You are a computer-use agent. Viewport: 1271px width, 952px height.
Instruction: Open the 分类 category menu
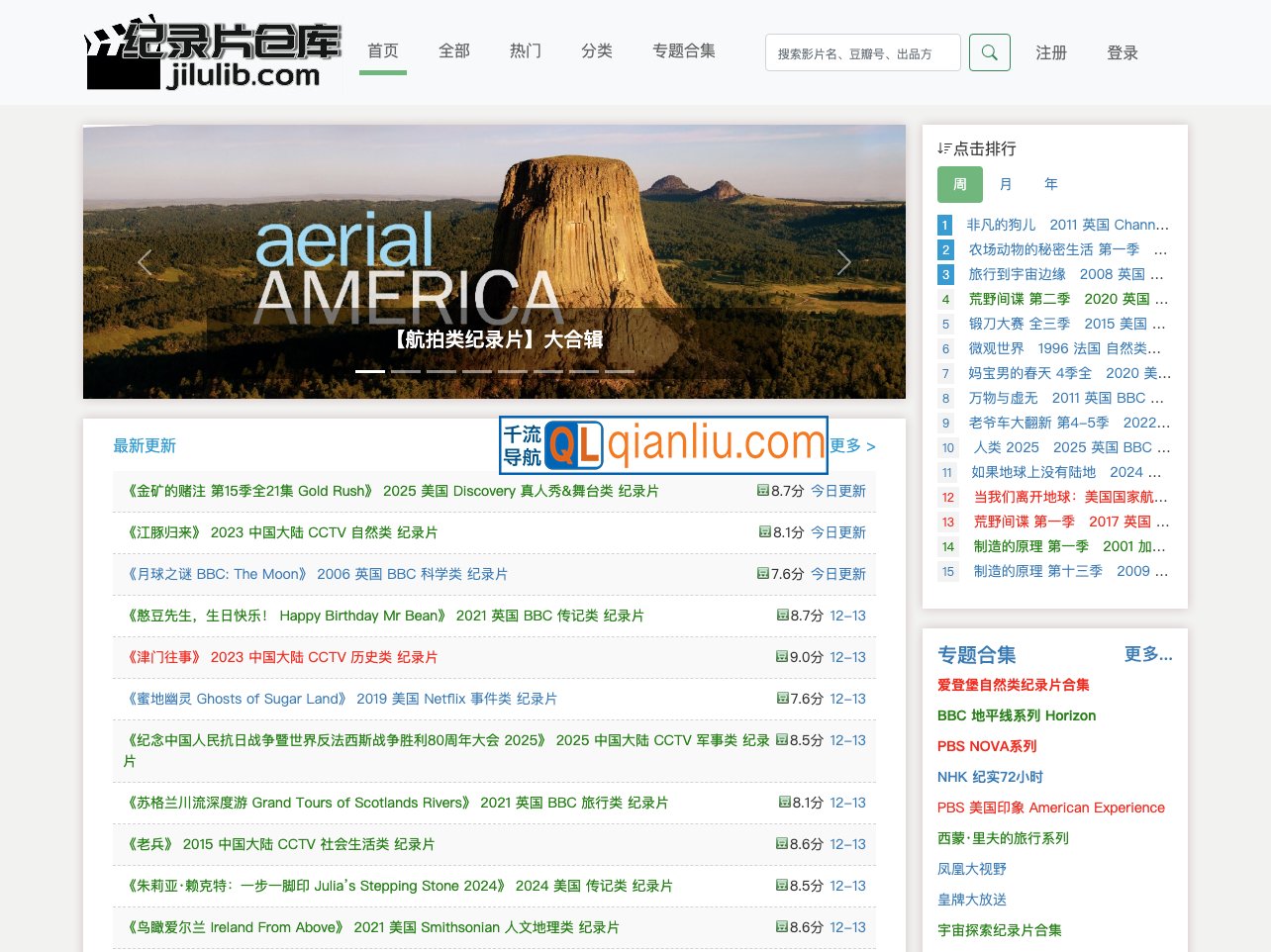(596, 51)
